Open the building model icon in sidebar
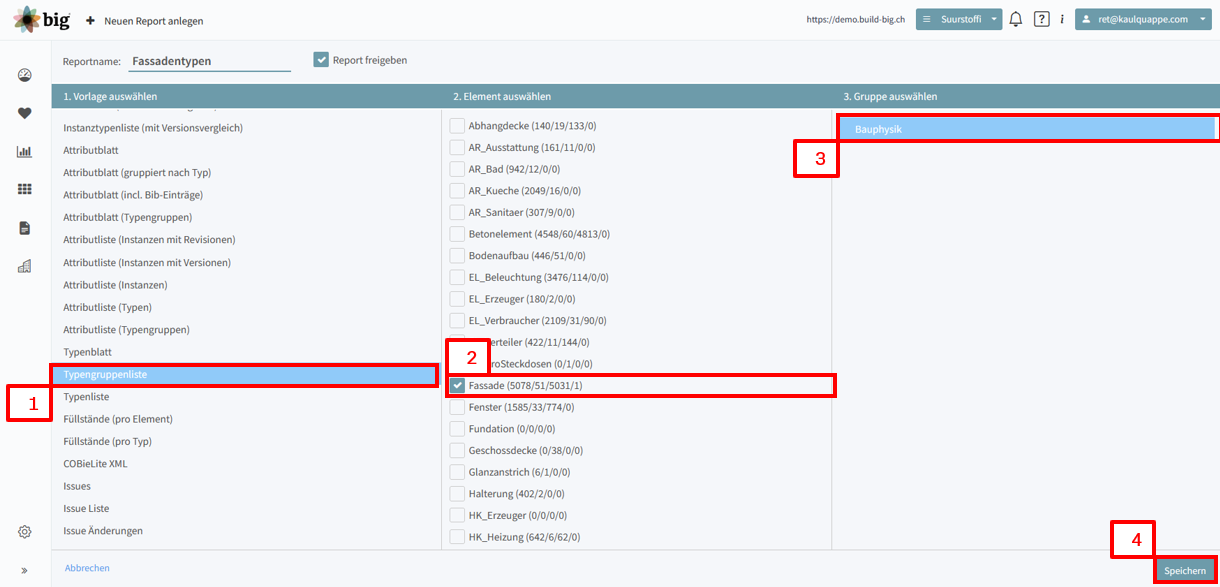 [25, 266]
